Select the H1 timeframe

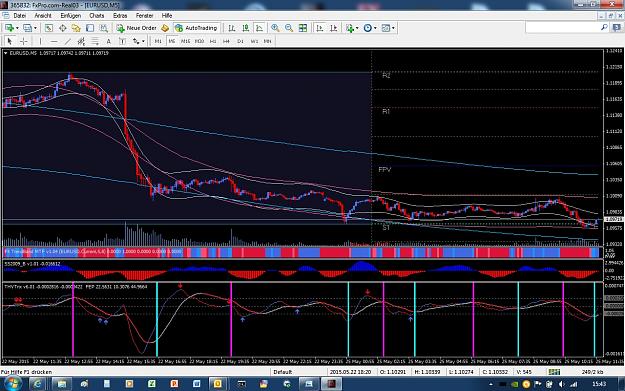click(x=213, y=41)
